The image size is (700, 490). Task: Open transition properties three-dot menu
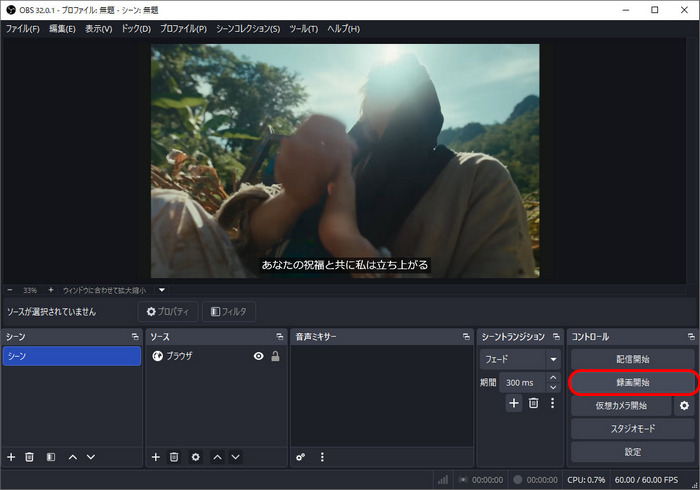click(x=553, y=403)
